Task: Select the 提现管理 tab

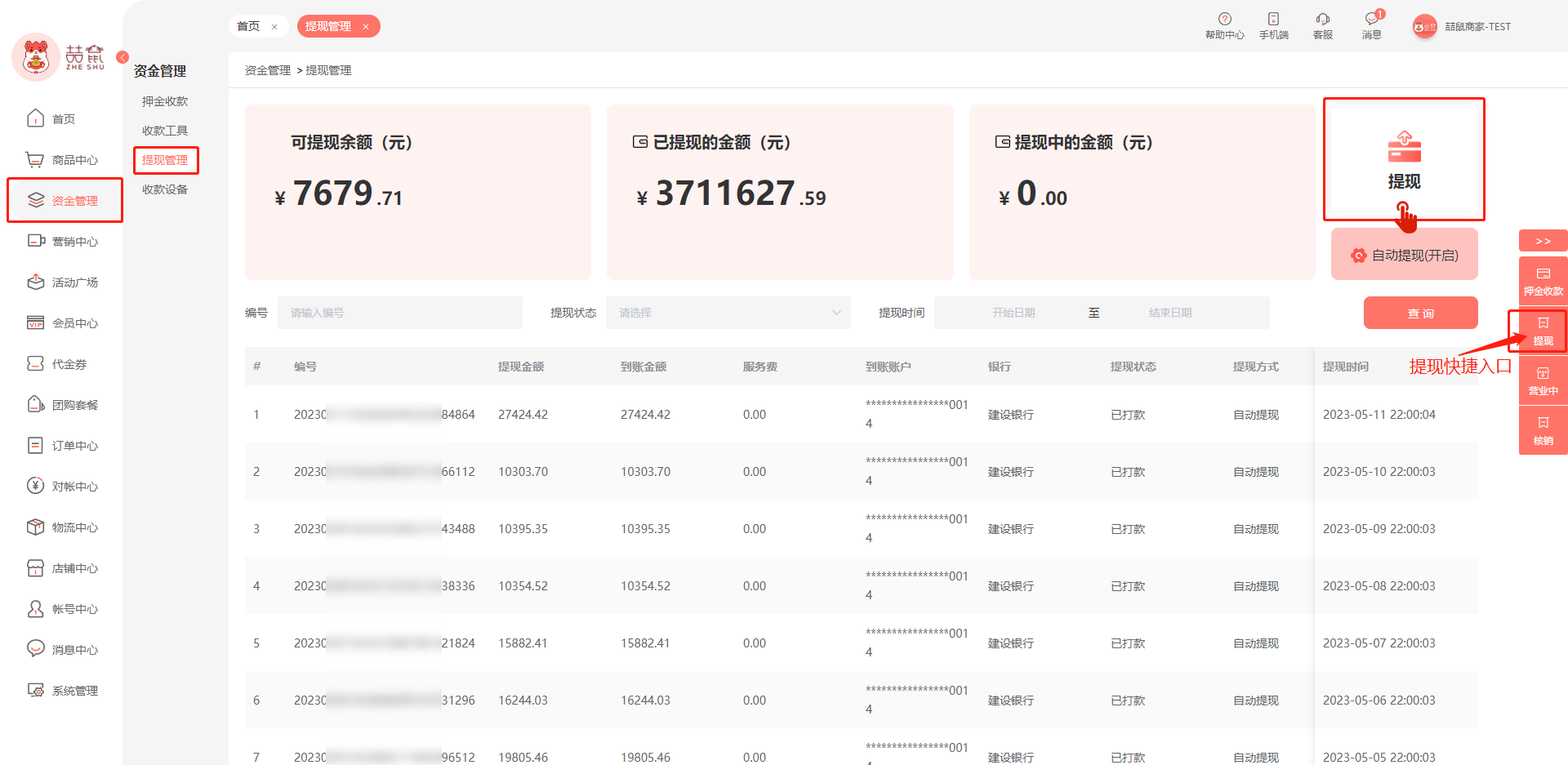Action: click(x=328, y=26)
